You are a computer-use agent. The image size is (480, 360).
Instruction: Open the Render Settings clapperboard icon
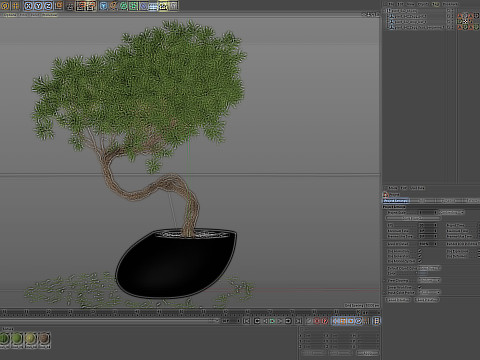[x=91, y=6]
